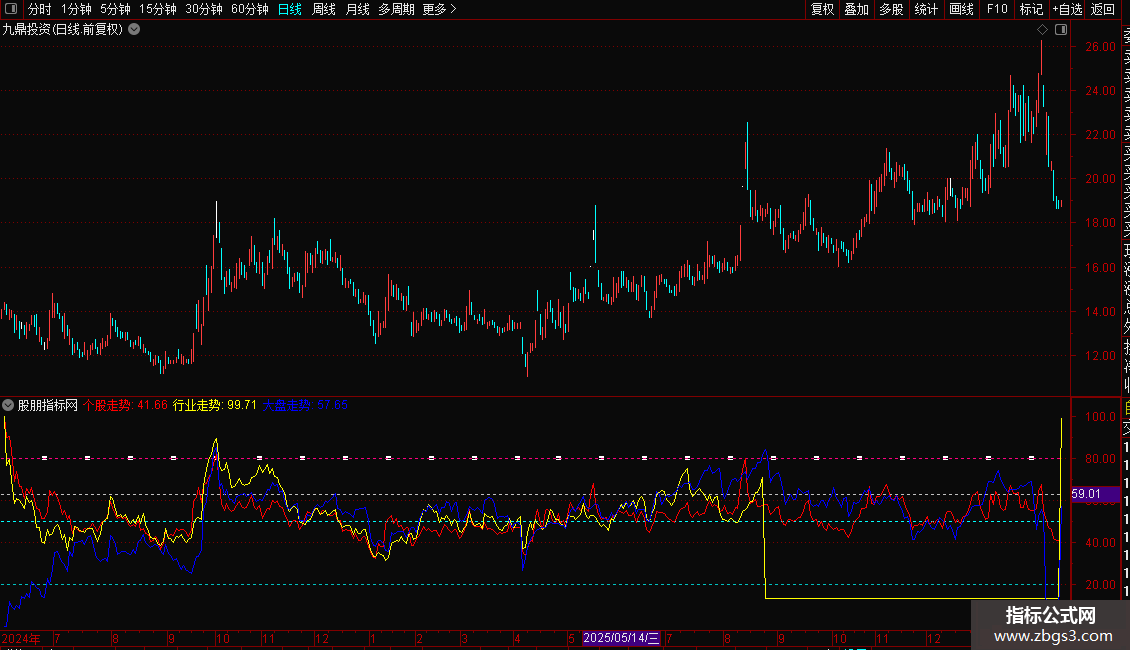The width and height of the screenshot is (1130, 650).
Task: Click the 返回 back button
Action: click(x=1103, y=9)
